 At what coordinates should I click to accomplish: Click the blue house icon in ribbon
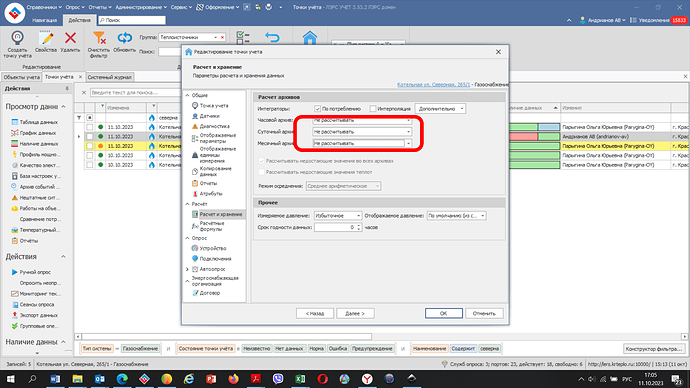pos(310,38)
